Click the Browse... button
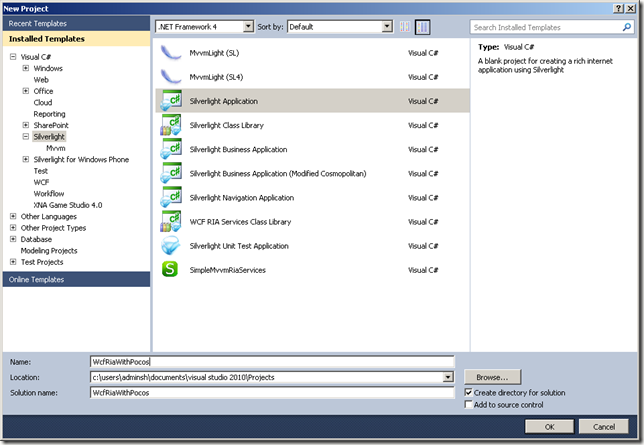 (492, 377)
